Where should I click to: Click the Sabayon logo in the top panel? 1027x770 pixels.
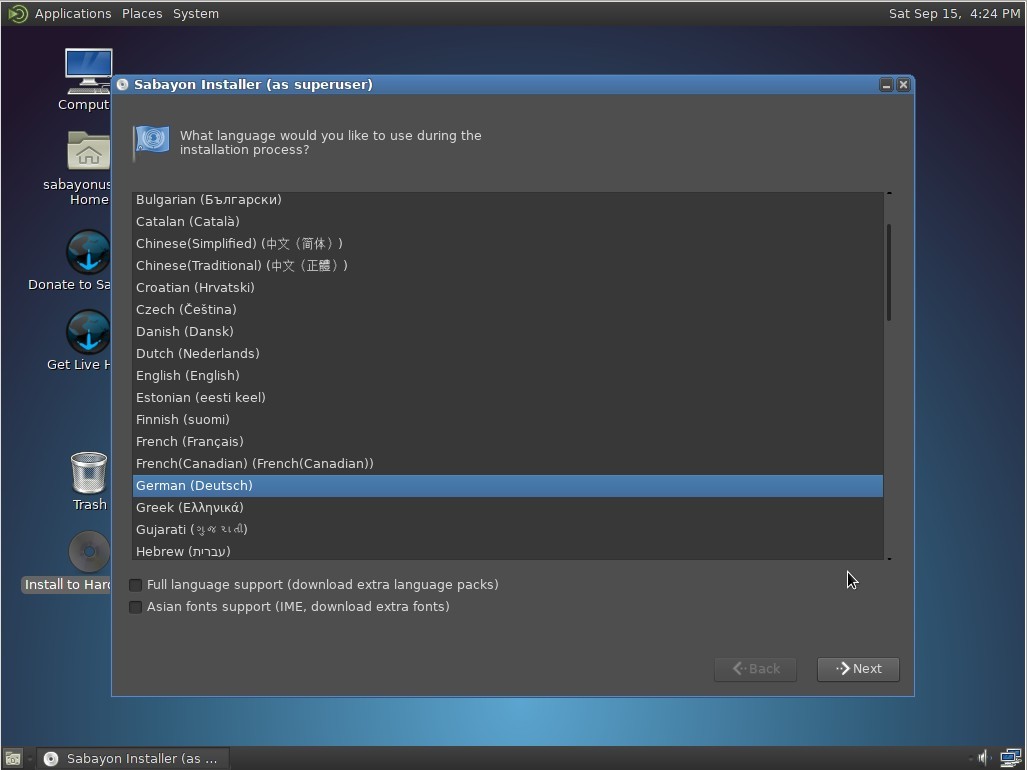[18, 14]
